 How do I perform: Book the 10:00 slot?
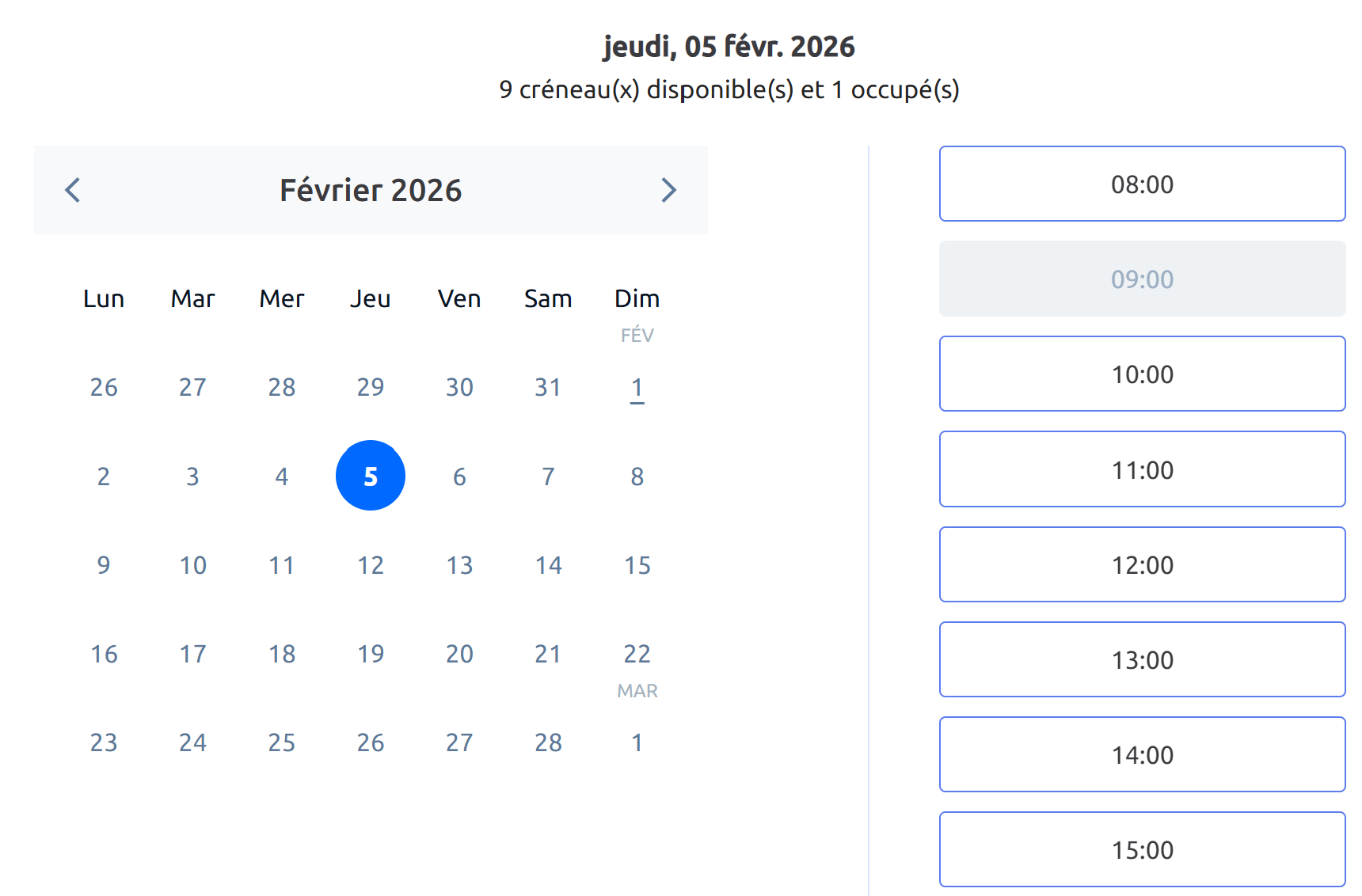point(1142,374)
